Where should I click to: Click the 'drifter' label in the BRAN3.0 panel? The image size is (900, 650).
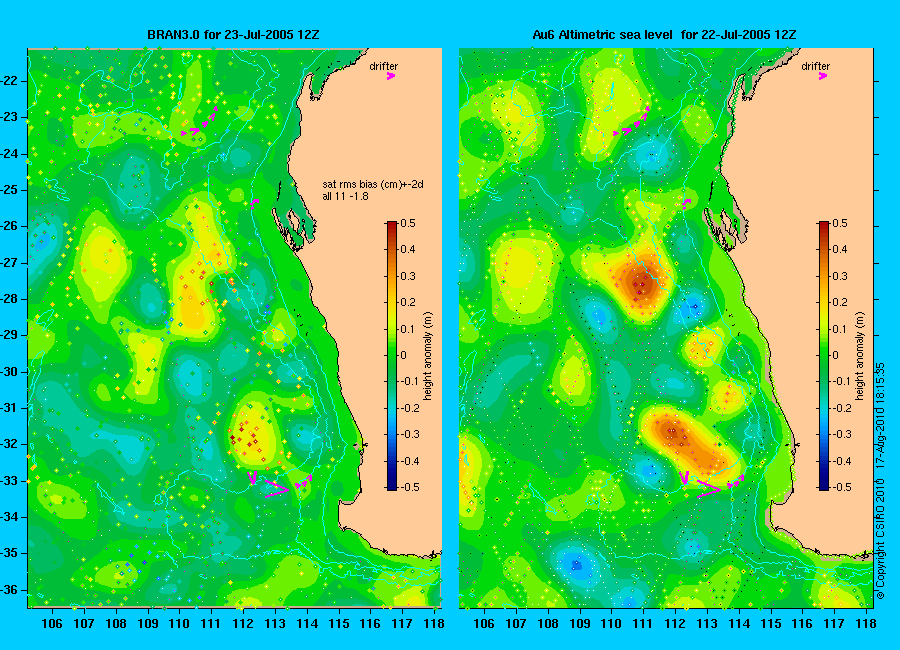point(383,66)
